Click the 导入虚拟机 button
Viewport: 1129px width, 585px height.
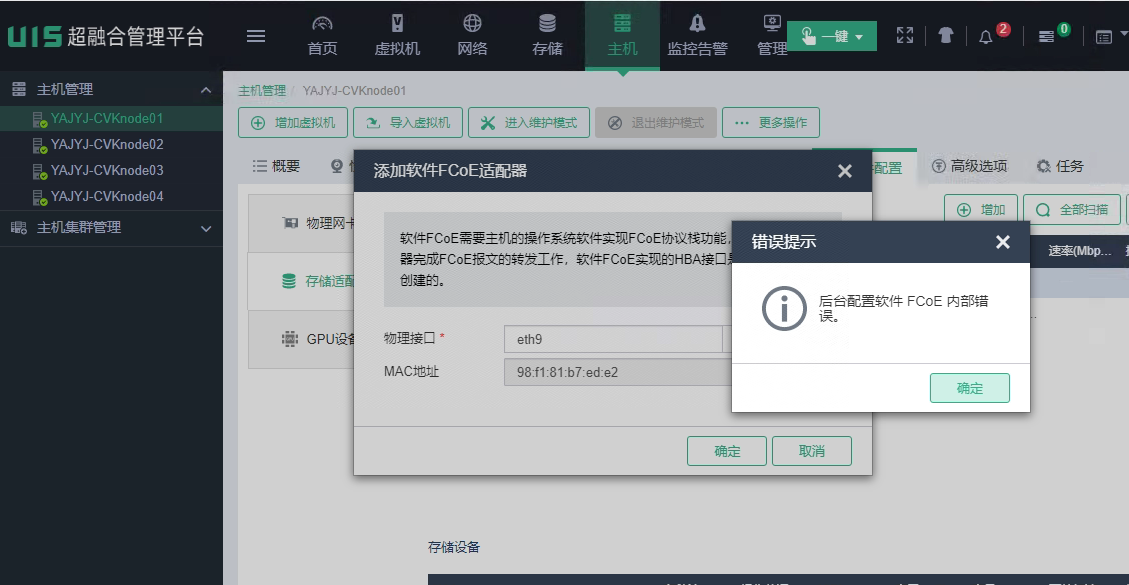click(x=408, y=122)
